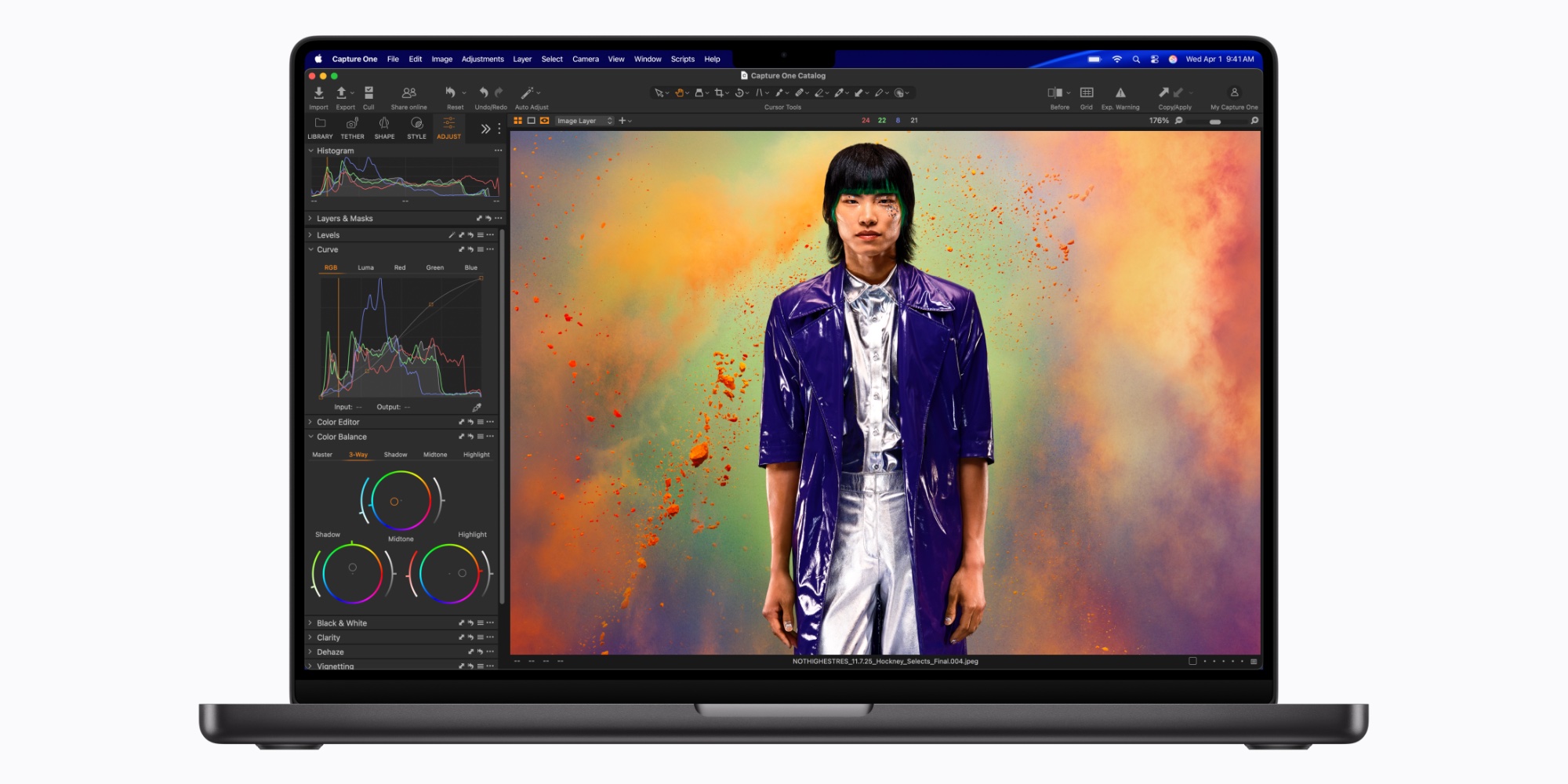Viewport: 1568px width, 784px height.
Task: Adjust the Midtone color wheel in Color Balance
Action: click(401, 501)
